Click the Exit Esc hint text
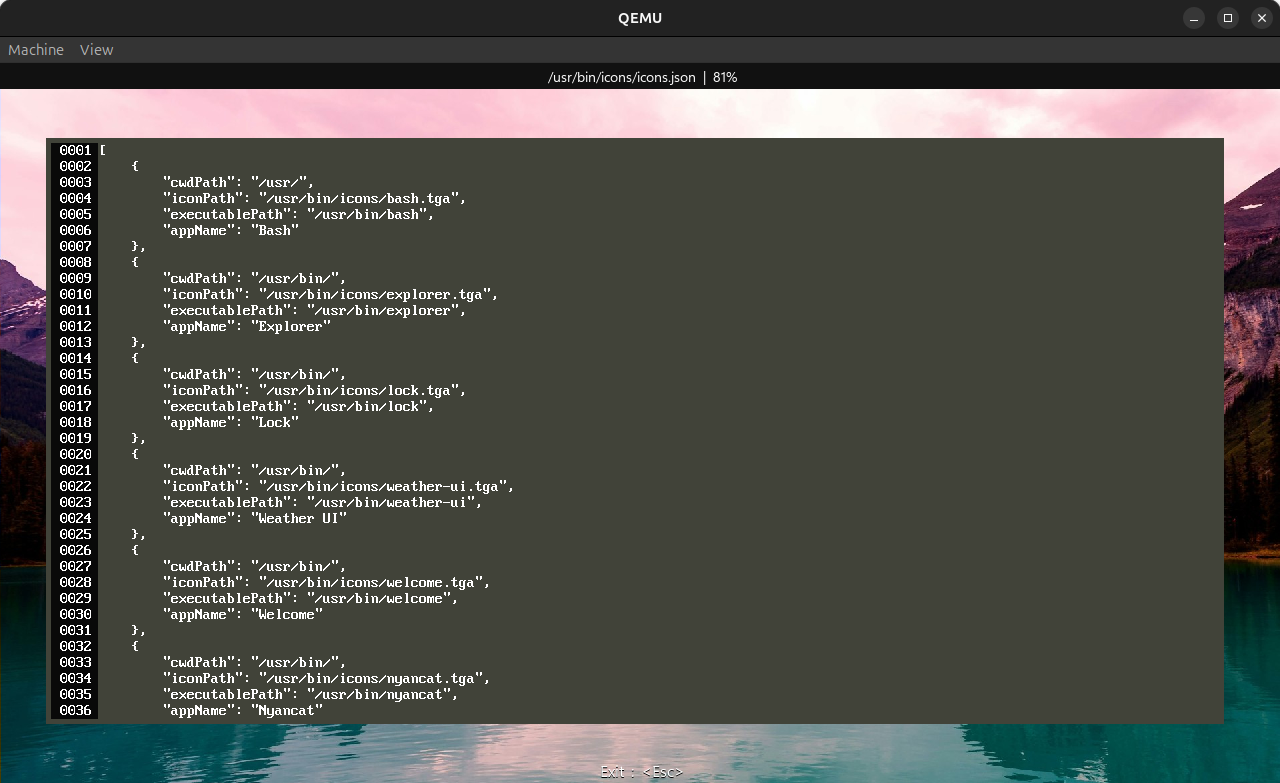This screenshot has height=783, width=1280. coord(641,772)
